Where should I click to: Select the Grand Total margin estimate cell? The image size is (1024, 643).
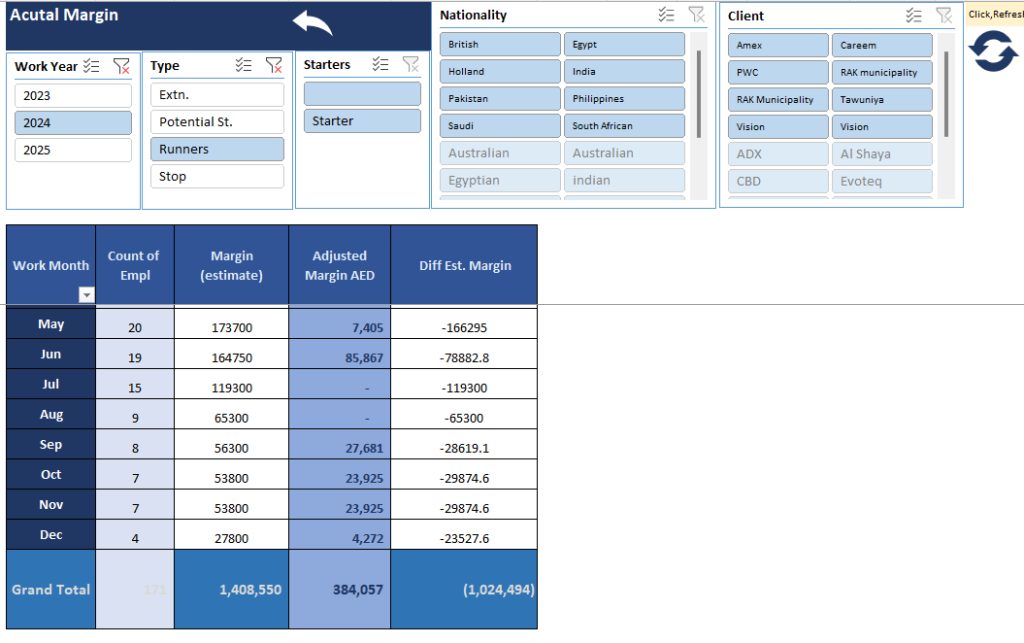pyautogui.click(x=231, y=590)
